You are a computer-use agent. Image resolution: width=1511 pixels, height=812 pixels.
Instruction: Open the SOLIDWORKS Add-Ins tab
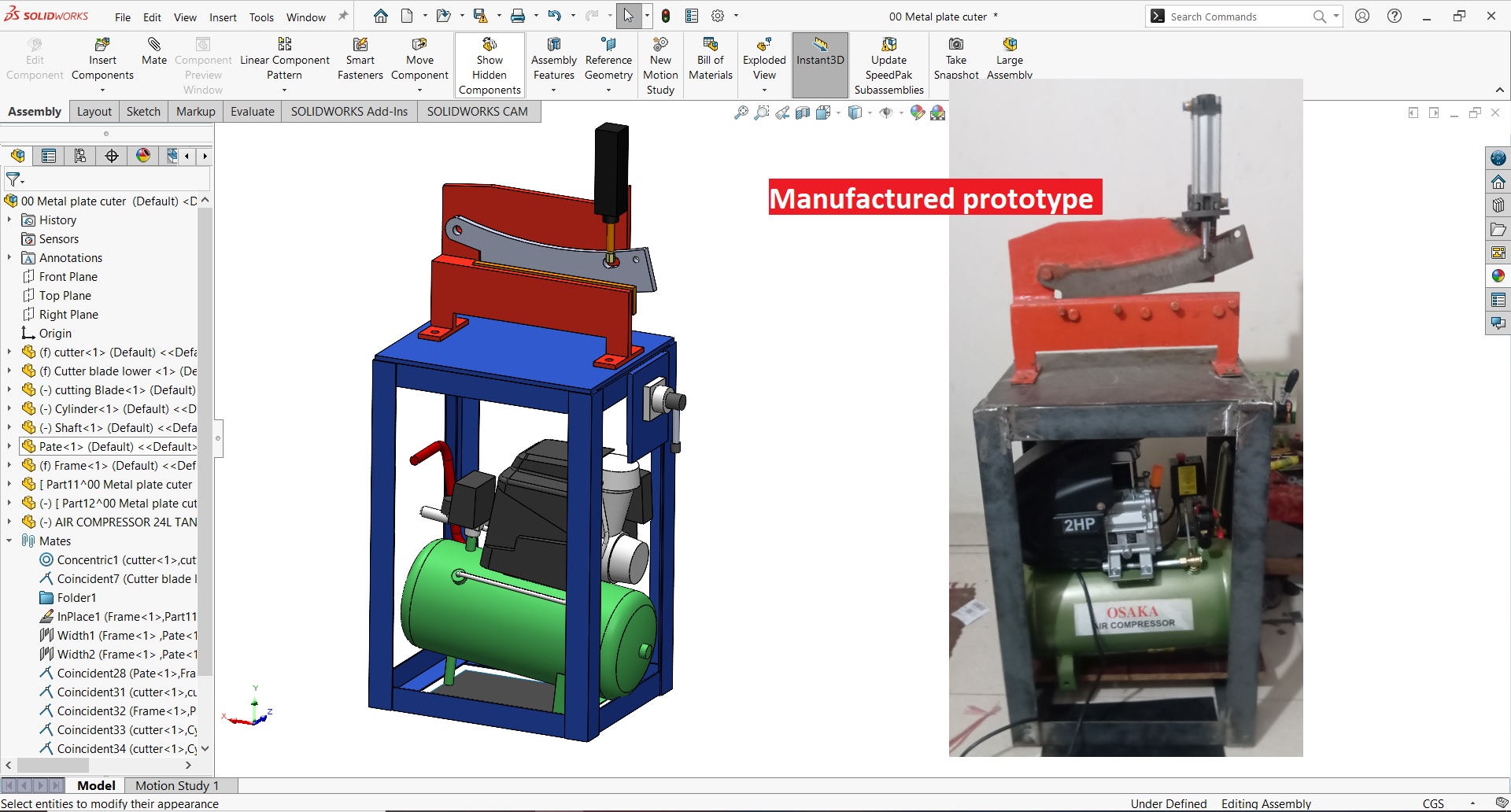349,112
